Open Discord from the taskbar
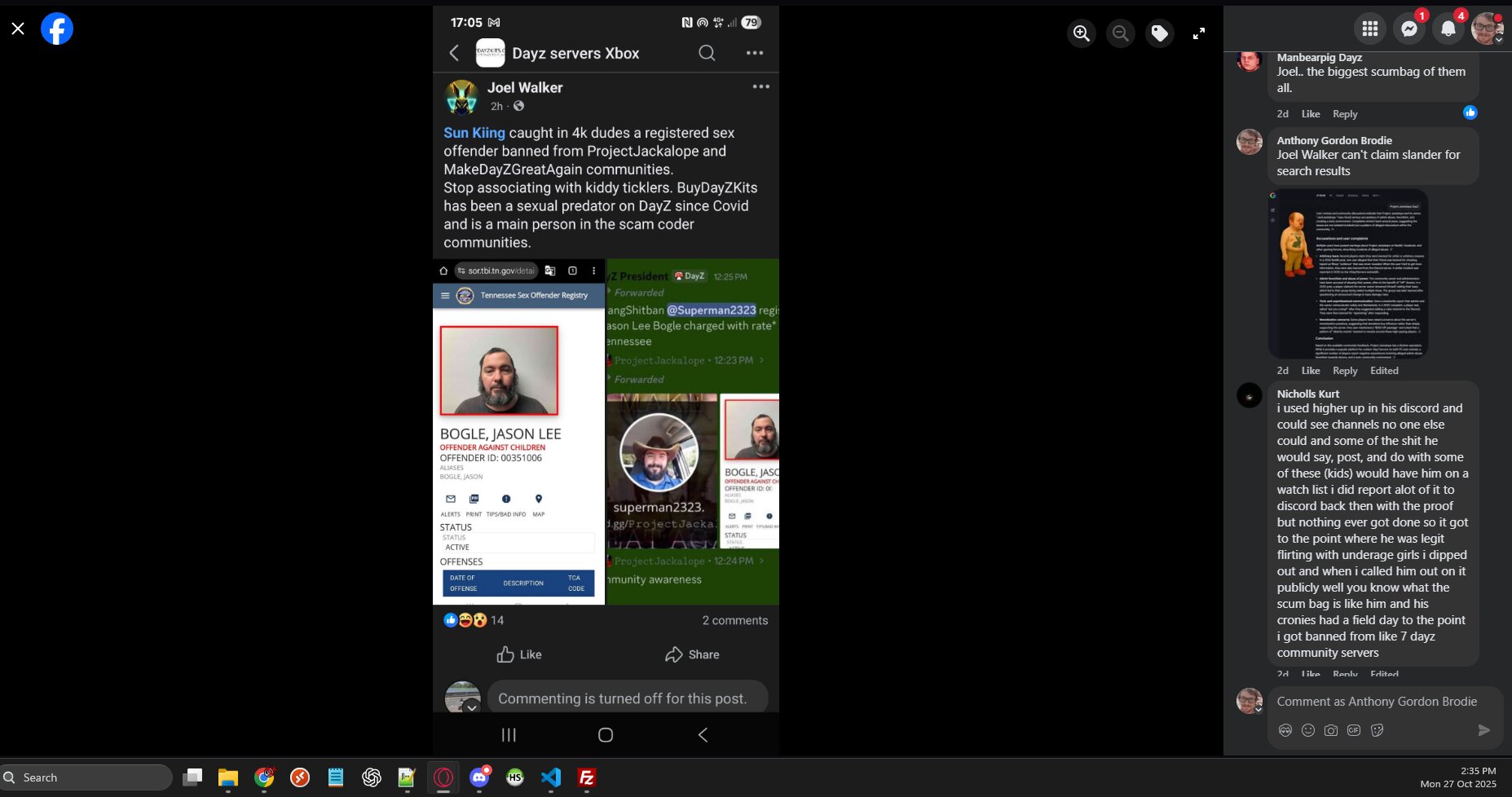The height and width of the screenshot is (797, 1512). [479, 777]
